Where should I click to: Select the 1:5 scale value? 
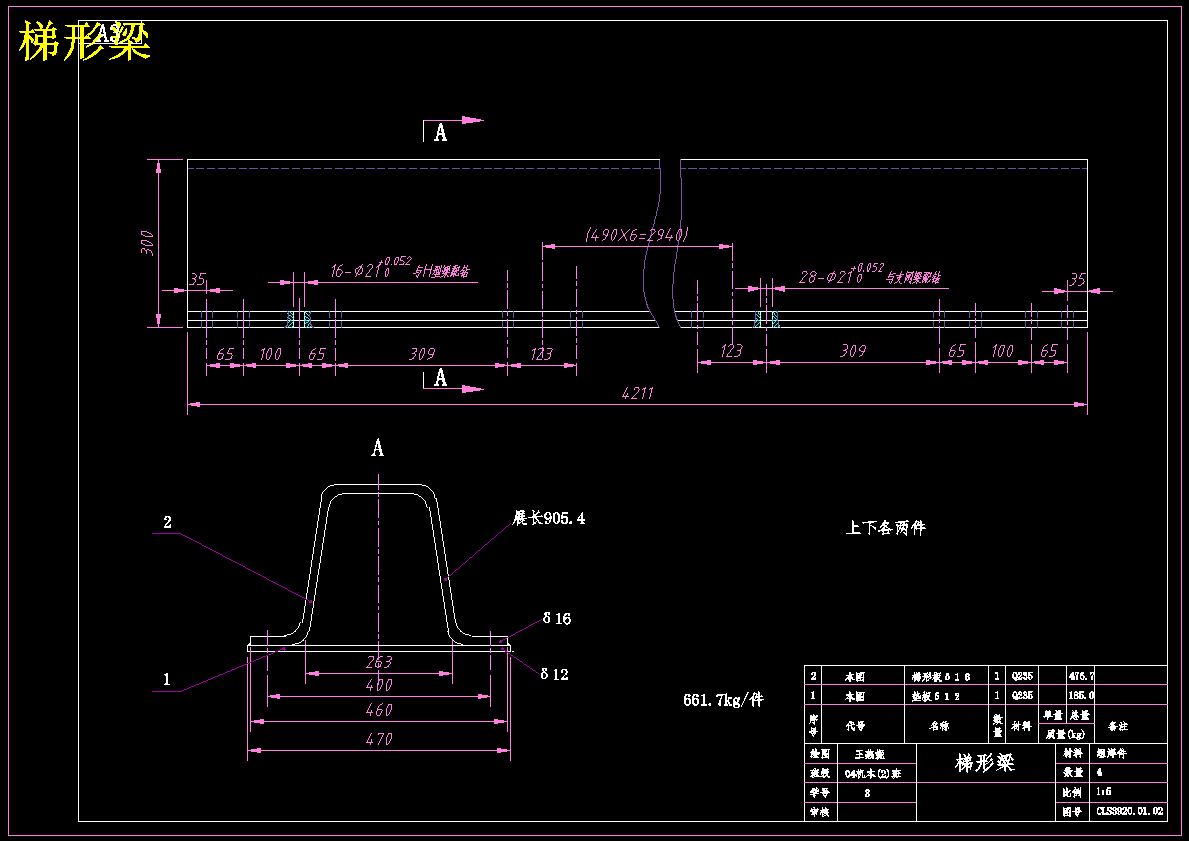coord(1104,792)
